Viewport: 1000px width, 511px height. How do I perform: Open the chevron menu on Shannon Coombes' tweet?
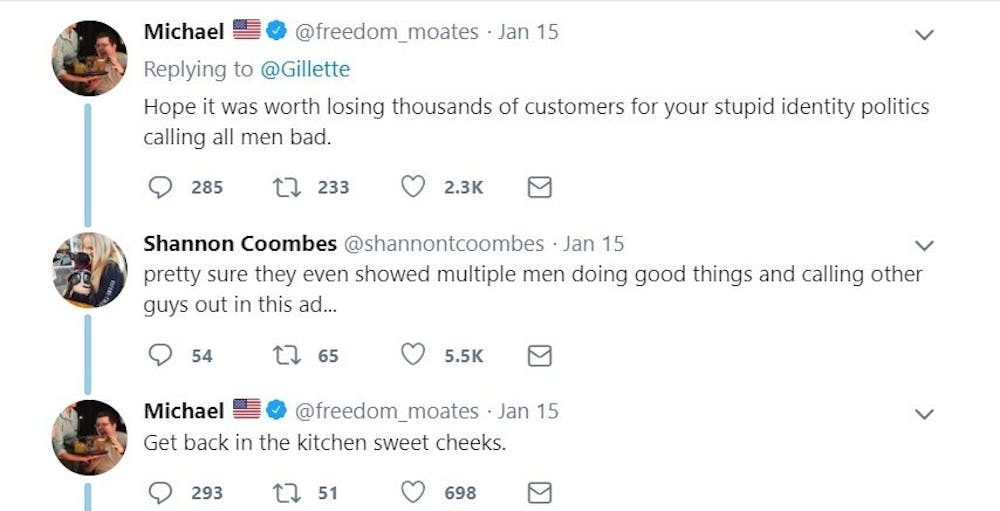(x=925, y=246)
